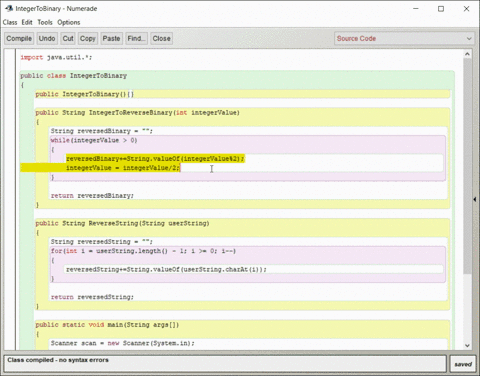Click the 'import java.util.*;' line
Viewport: 480px width, 376px height.
coord(56,57)
